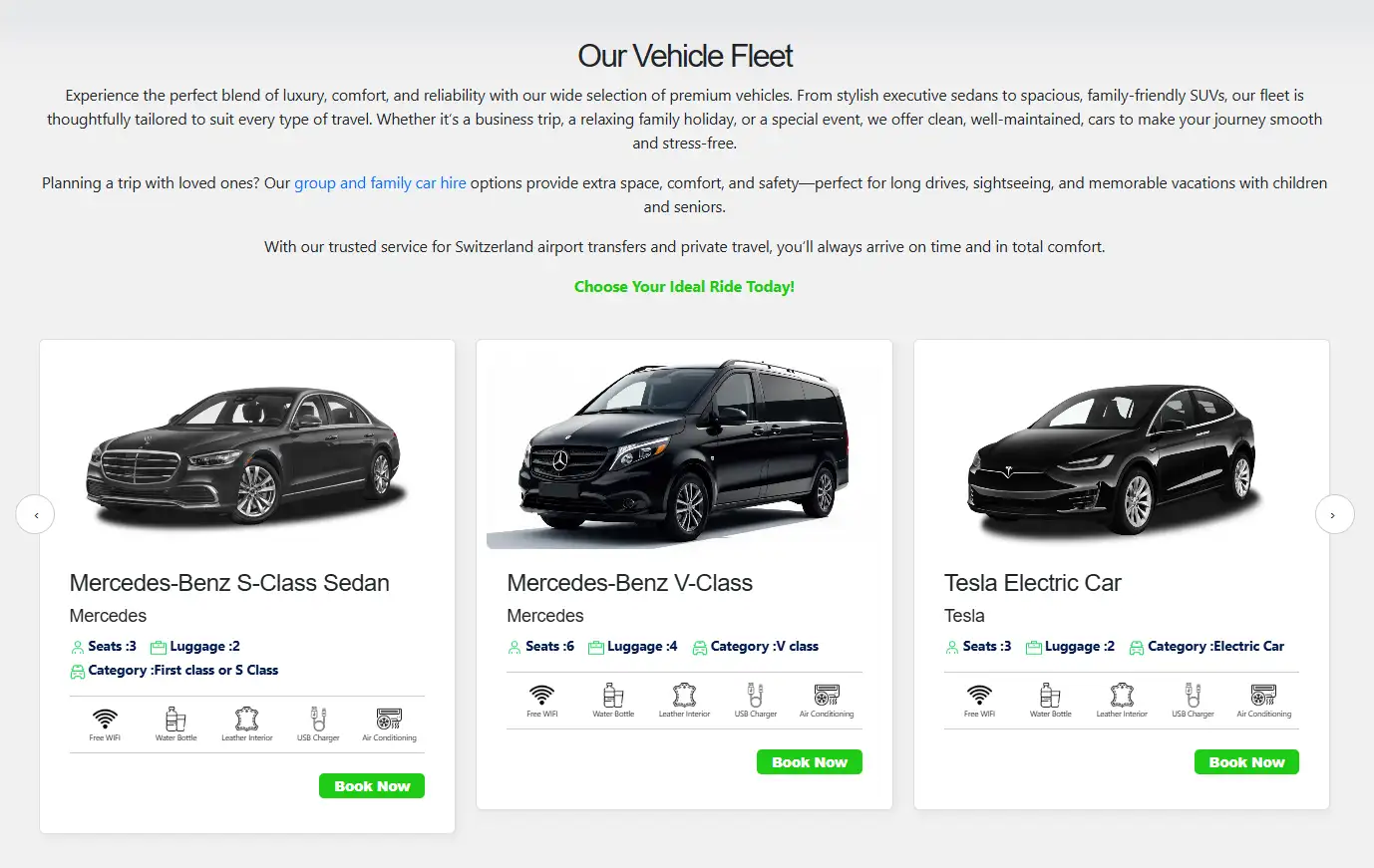Click Book Now on Tesla Electric Car

point(1246,762)
